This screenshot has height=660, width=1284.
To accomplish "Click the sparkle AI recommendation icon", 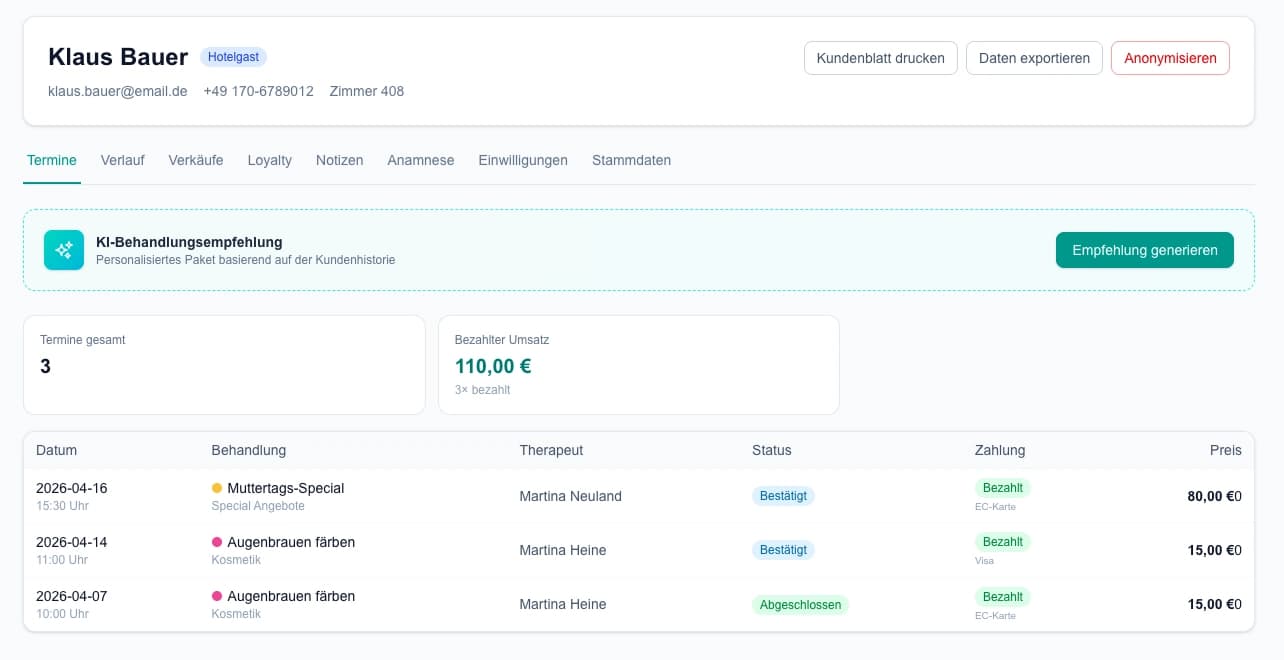I will tap(64, 250).
